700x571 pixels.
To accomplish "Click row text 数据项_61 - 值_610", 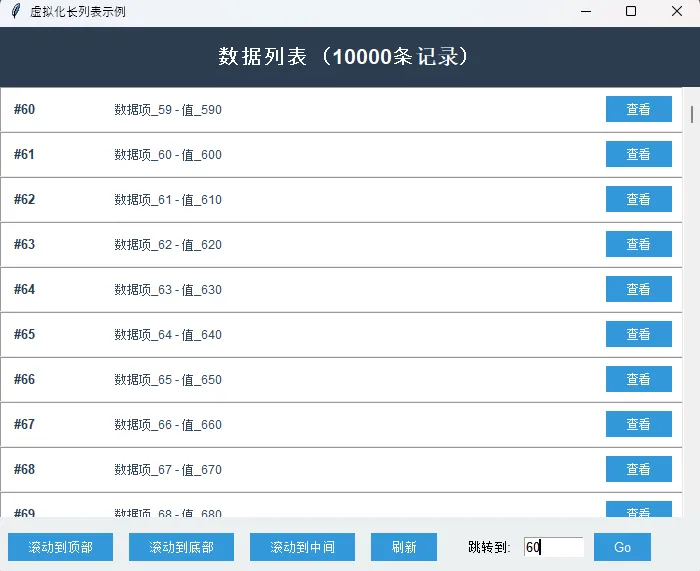I will click(168, 200).
